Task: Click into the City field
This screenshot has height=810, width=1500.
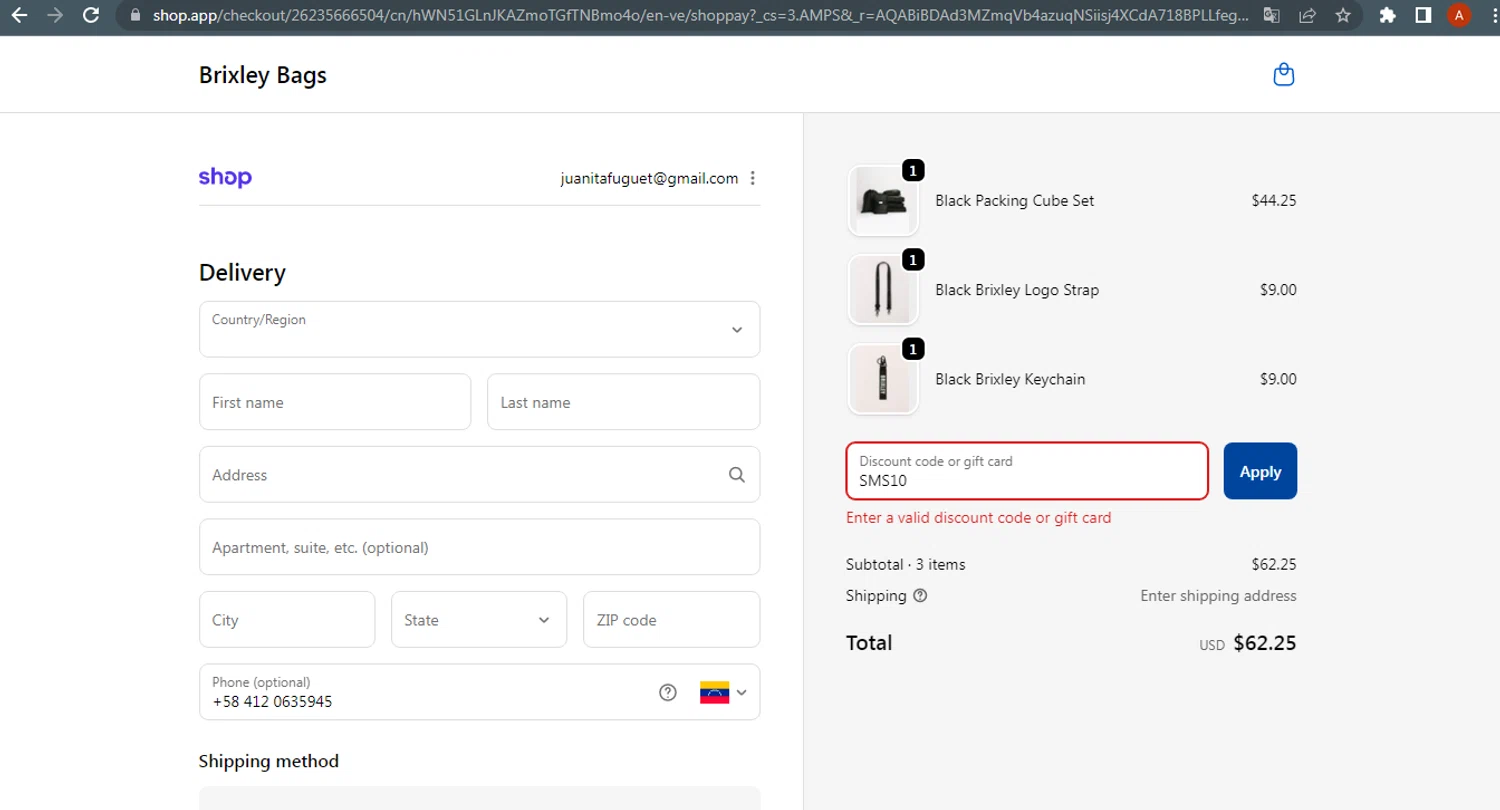Action: tap(287, 620)
